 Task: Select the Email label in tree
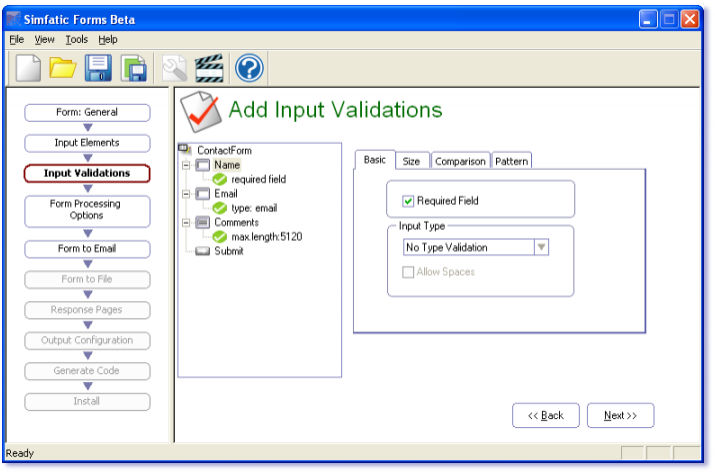226,194
